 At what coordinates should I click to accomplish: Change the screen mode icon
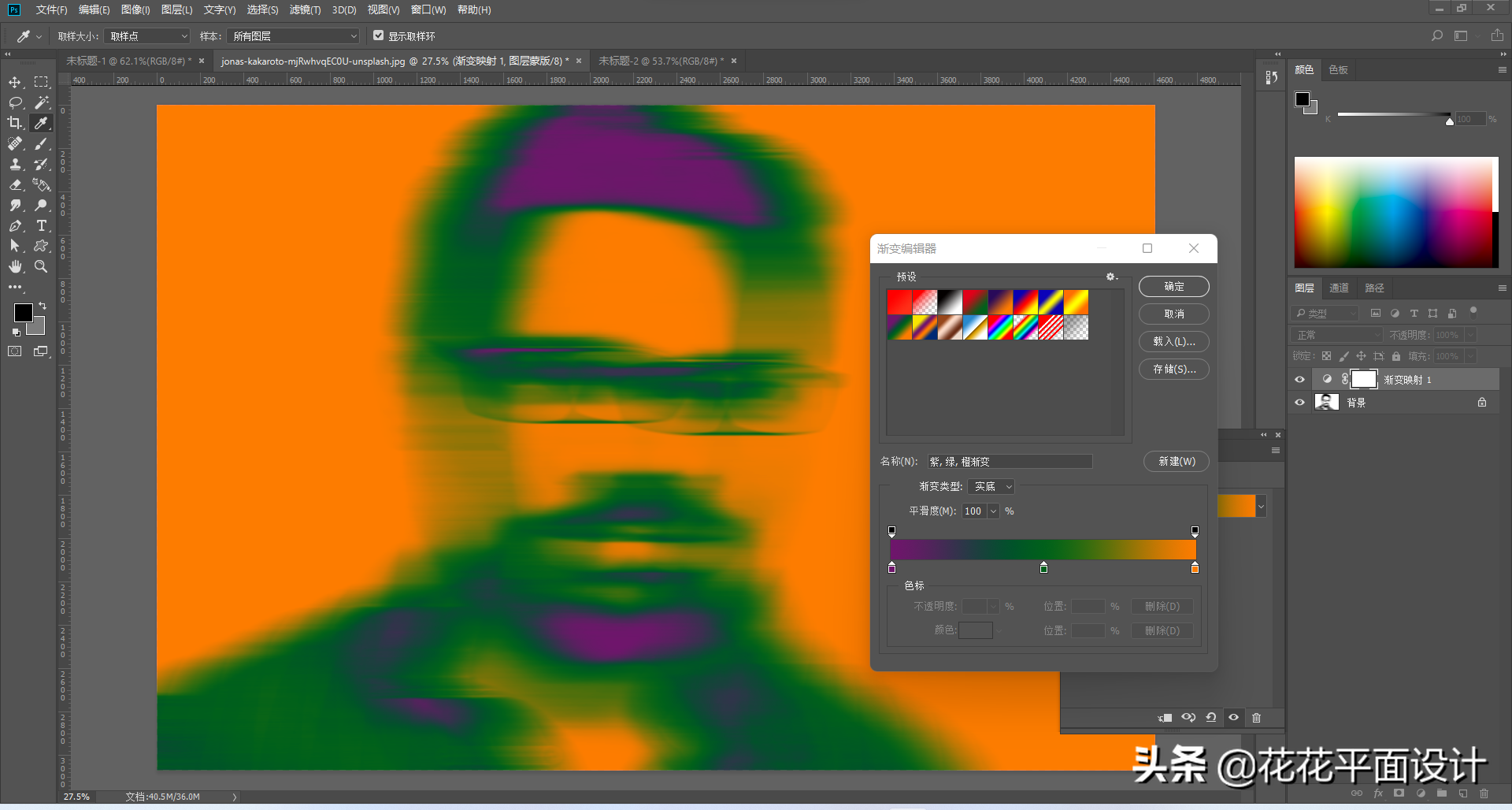(41, 351)
